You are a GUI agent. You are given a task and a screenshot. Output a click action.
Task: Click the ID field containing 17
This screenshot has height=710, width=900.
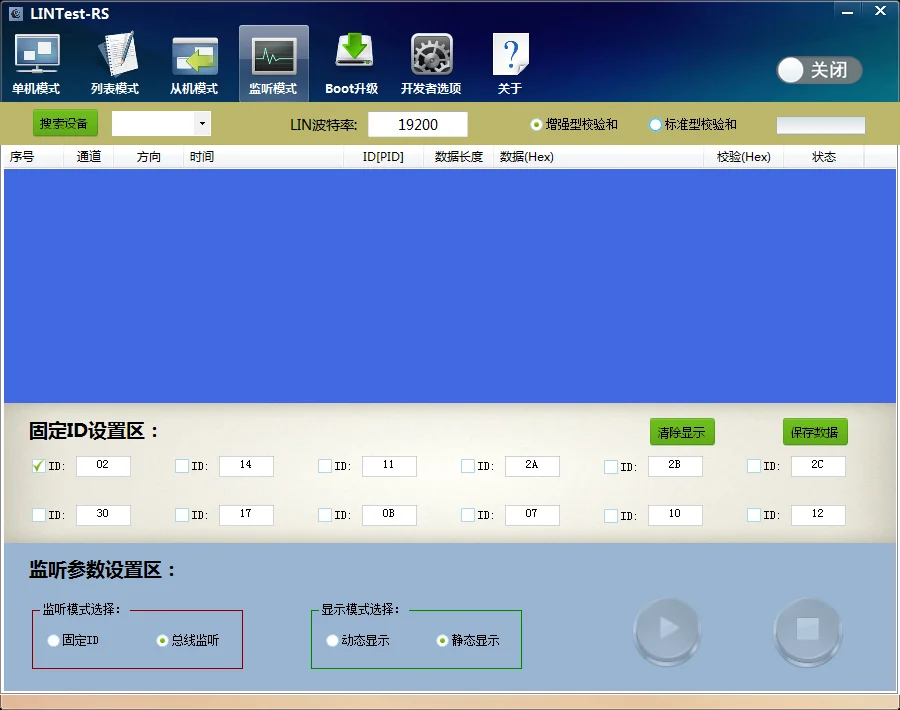pos(246,515)
